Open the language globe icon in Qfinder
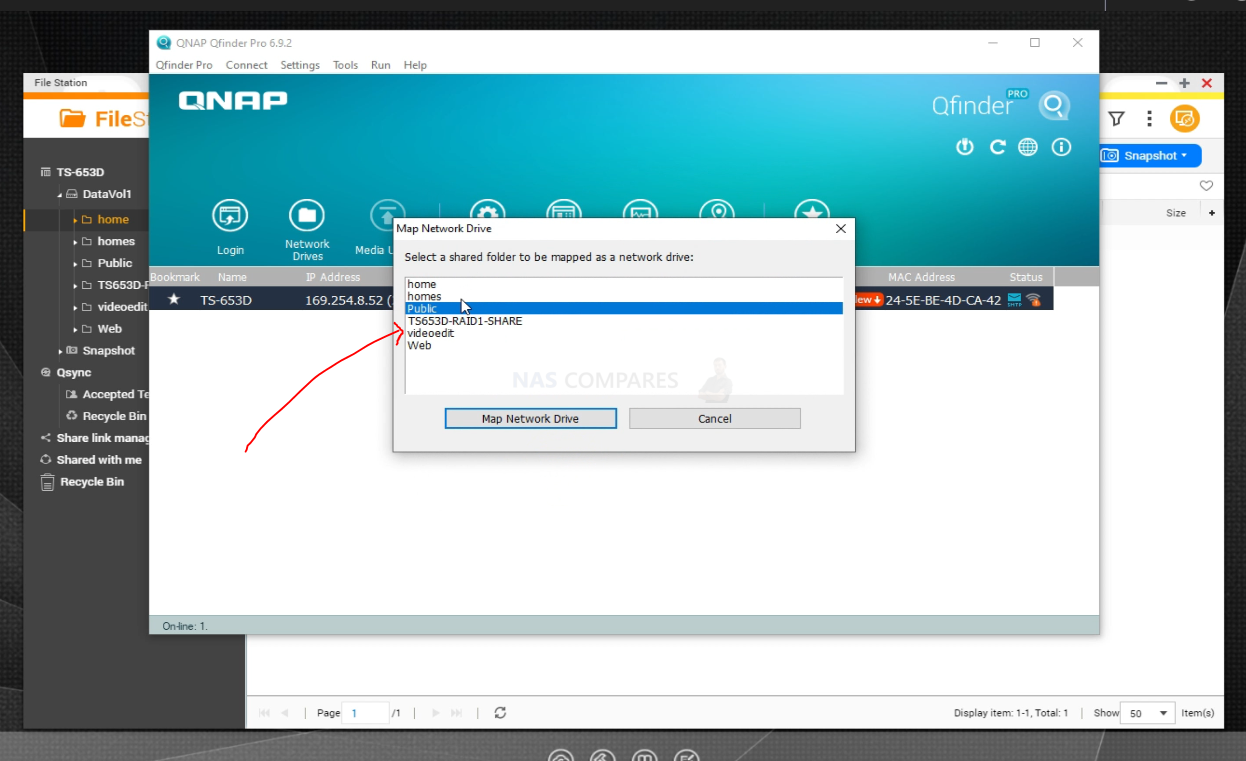The width and height of the screenshot is (1246, 761). click(x=1028, y=147)
